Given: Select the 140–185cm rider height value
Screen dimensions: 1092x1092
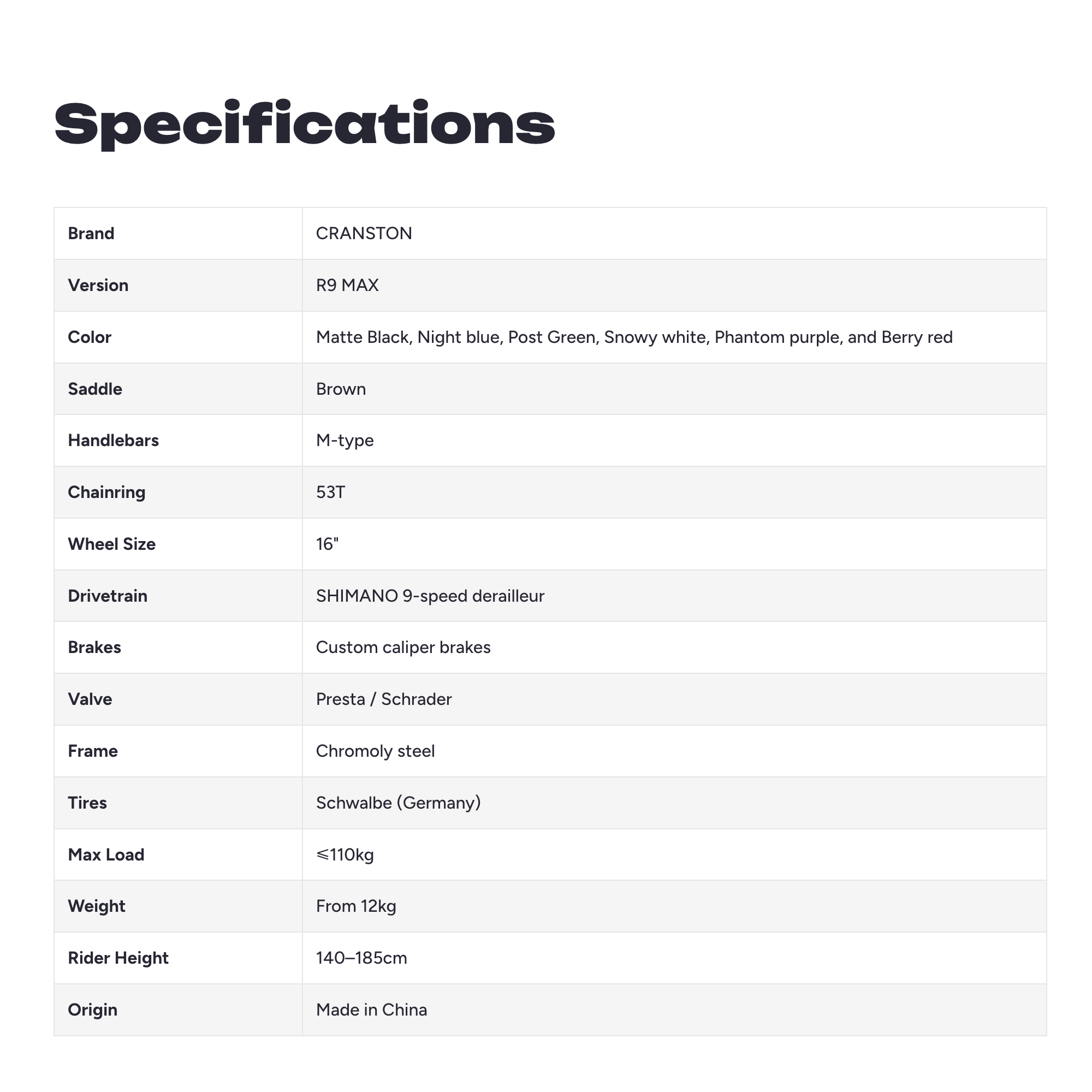Looking at the screenshot, I should pos(362,959).
